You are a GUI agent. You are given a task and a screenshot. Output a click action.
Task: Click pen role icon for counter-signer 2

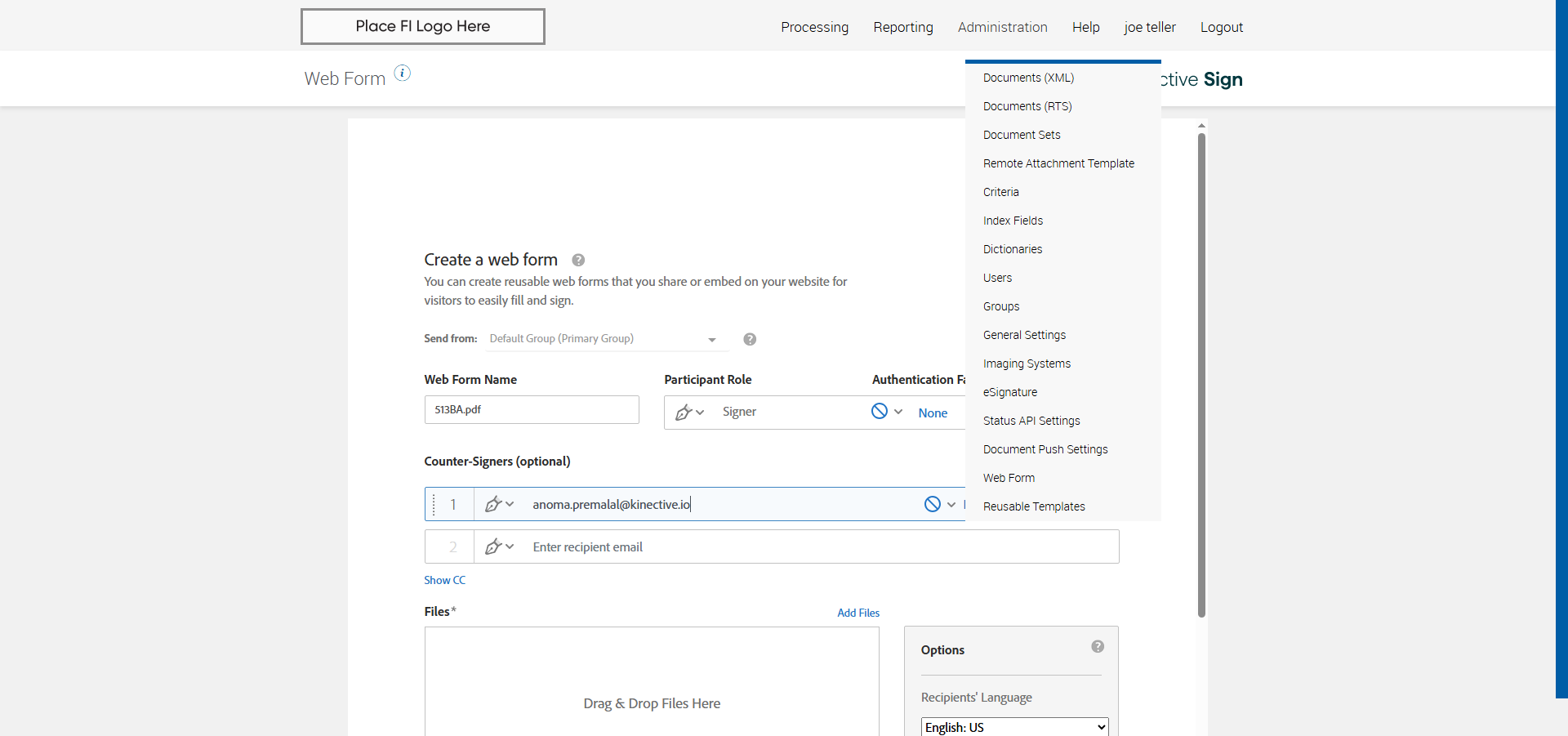[x=493, y=547]
